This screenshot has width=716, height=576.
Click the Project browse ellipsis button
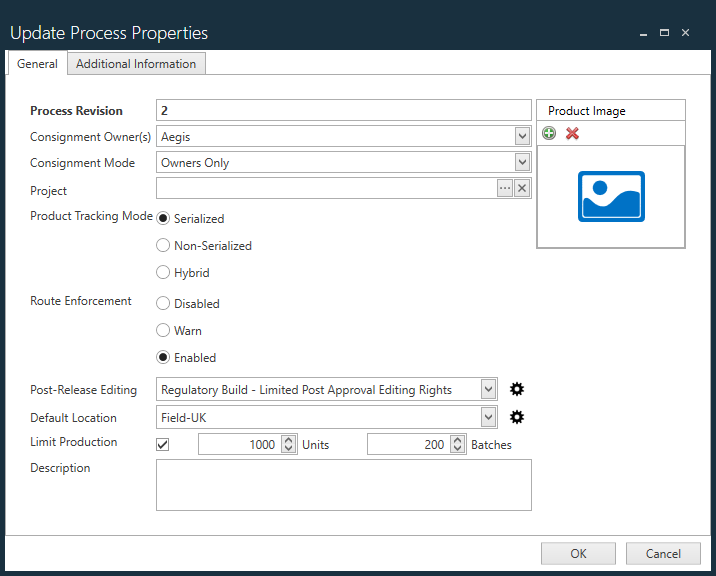tap(505, 189)
